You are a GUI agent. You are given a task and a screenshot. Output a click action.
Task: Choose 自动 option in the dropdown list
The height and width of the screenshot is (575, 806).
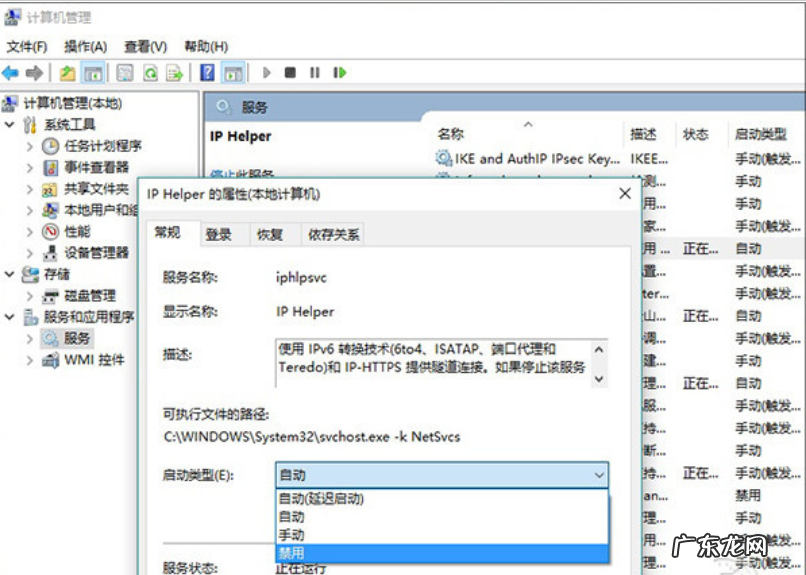(442, 516)
